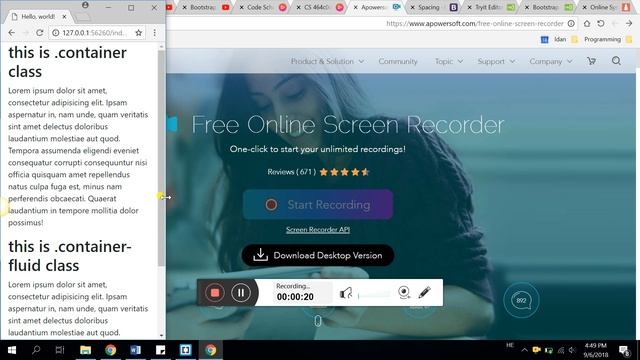This screenshot has height=360, width=640.
Task: Click the Home icon in right browser
Action: pyautogui.click(x=587, y=24)
